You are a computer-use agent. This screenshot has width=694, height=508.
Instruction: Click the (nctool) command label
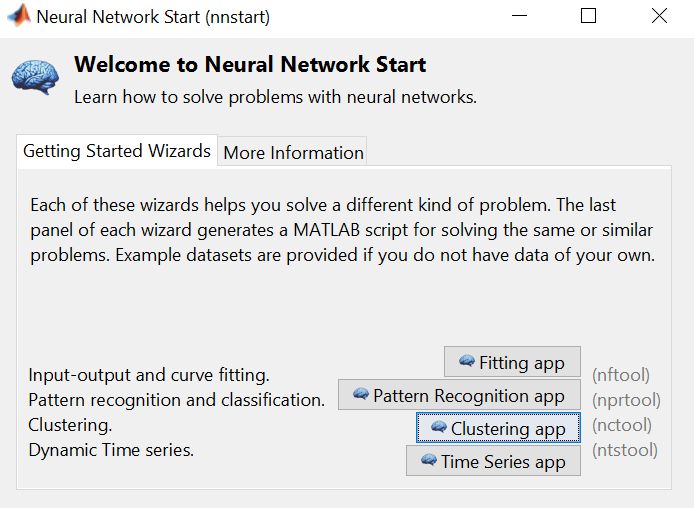click(622, 425)
